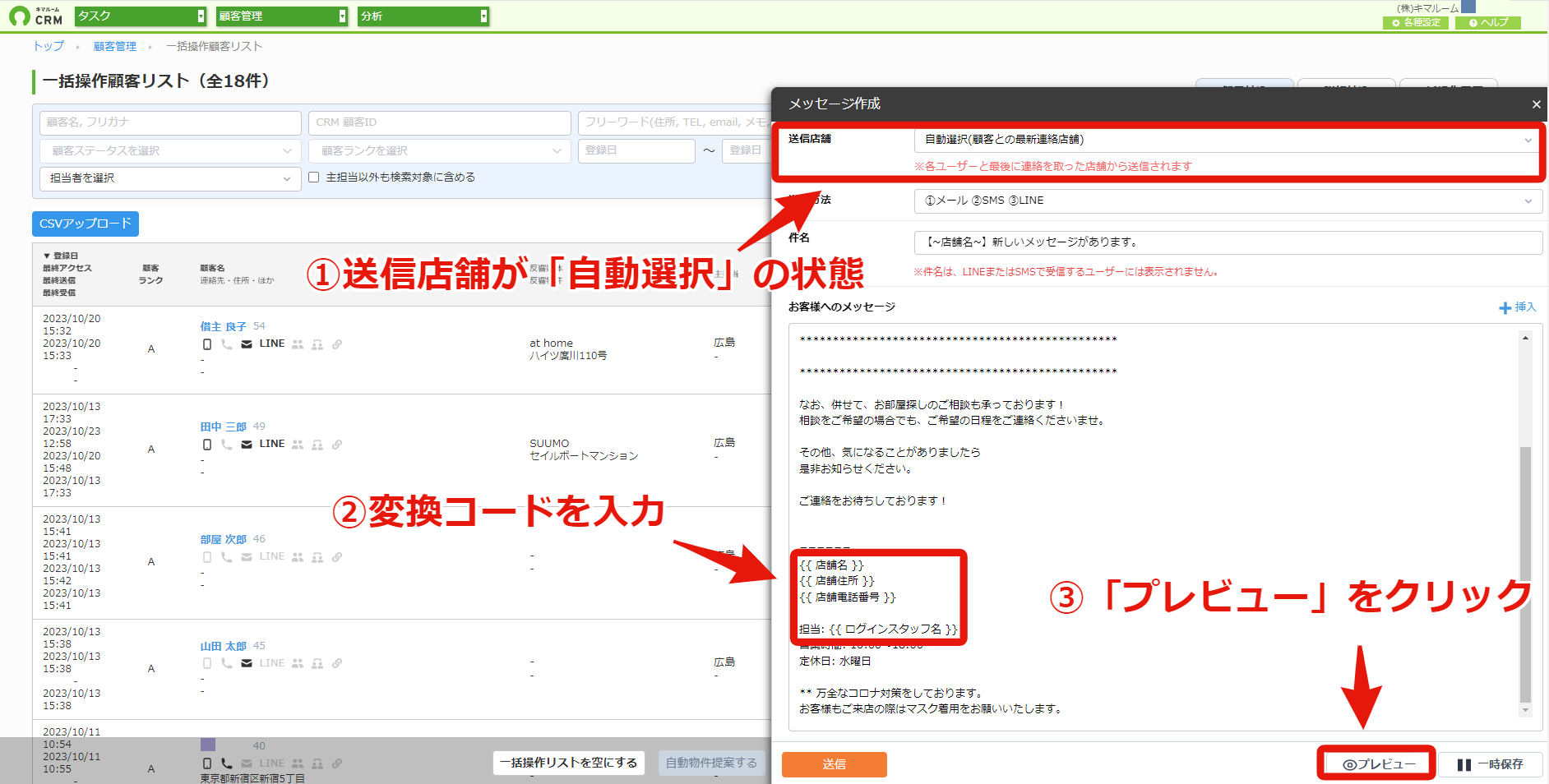Click プレビュー button

1378,764
